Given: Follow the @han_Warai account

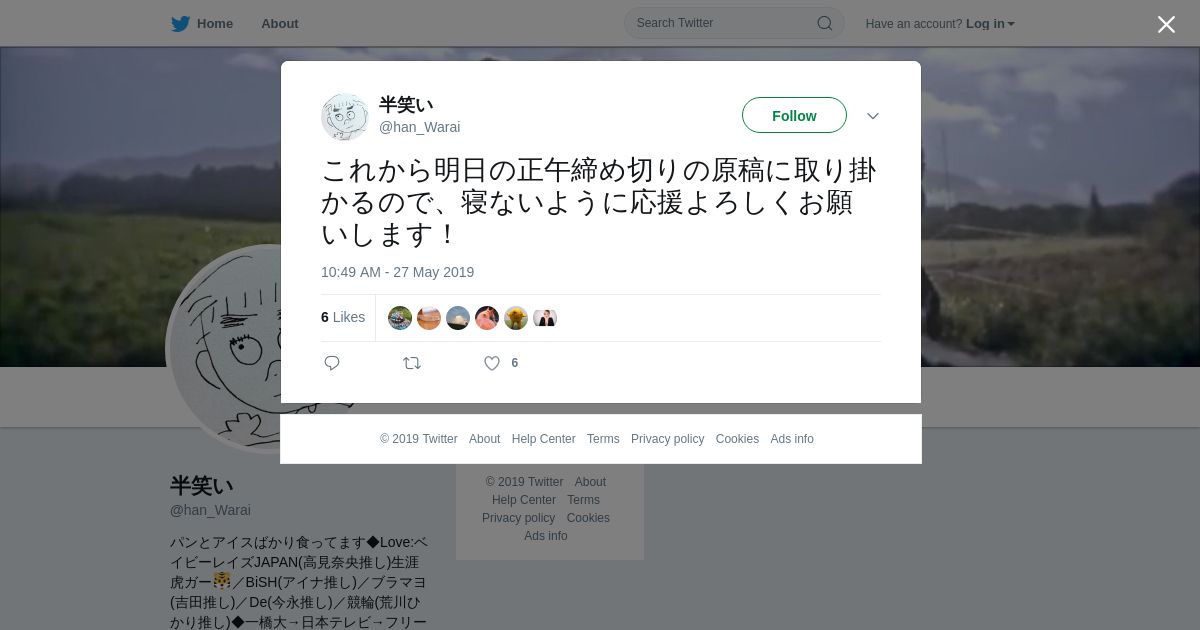Looking at the screenshot, I should click(x=794, y=116).
